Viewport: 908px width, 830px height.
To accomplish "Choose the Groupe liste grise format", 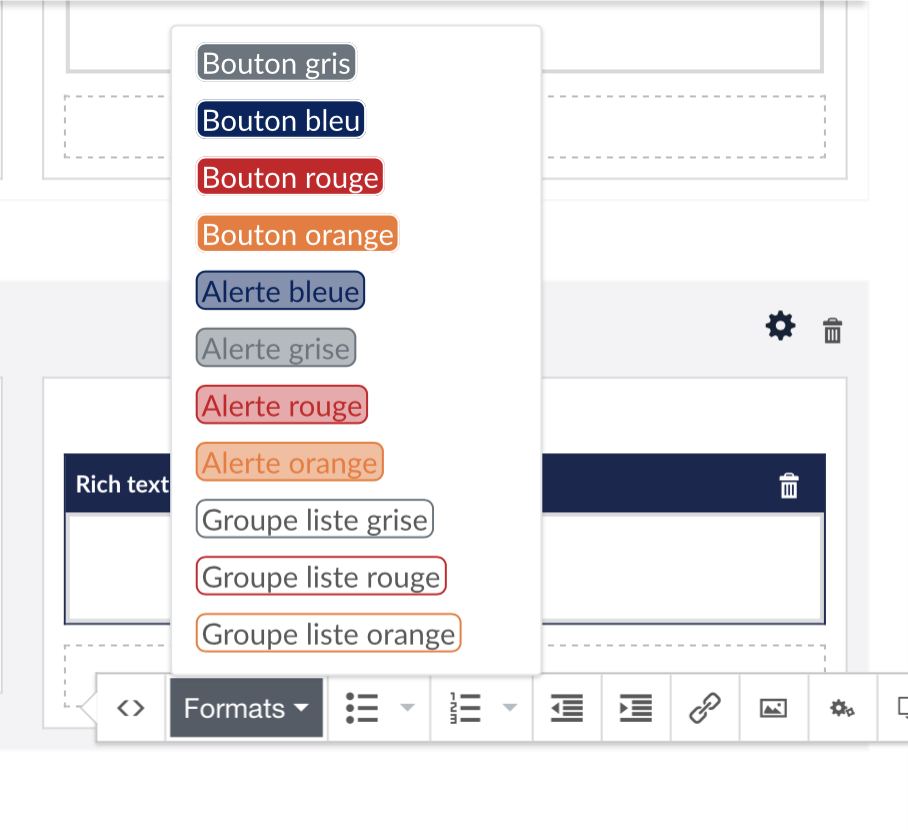I will click(314, 519).
